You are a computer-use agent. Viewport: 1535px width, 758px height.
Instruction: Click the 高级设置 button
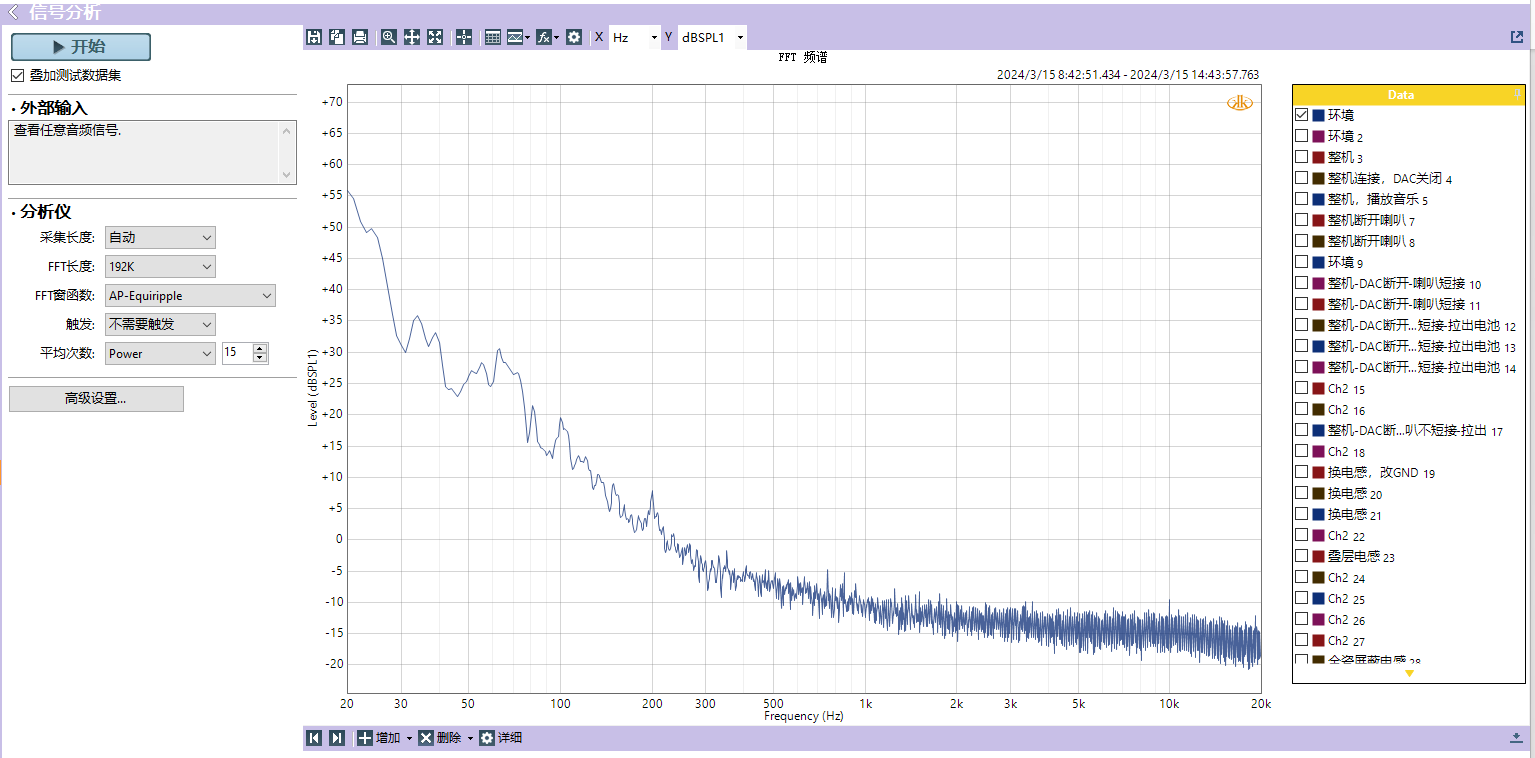point(96,399)
